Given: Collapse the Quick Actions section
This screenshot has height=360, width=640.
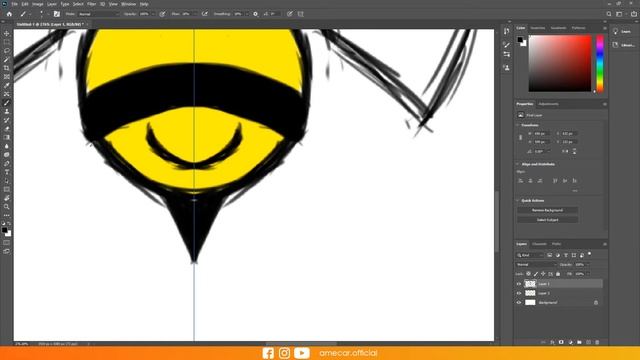Looking at the screenshot, I should (x=518, y=200).
